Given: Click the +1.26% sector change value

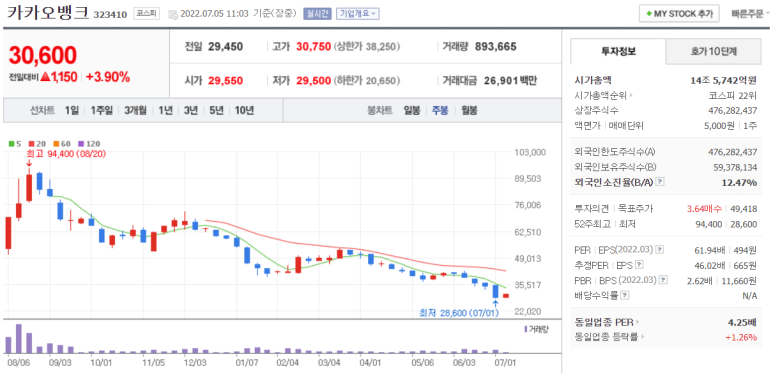Looking at the screenshot, I should (741, 337).
